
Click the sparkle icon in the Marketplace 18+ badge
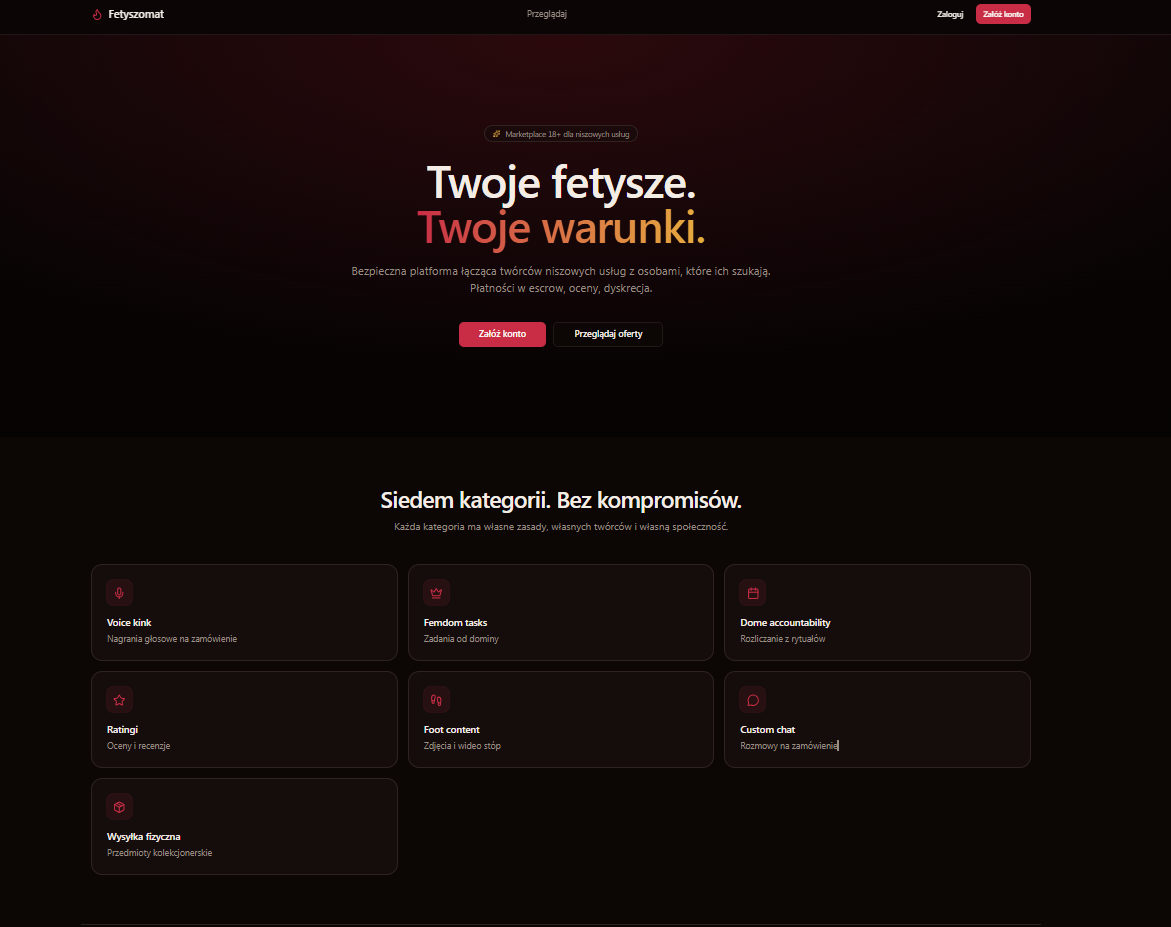point(497,134)
